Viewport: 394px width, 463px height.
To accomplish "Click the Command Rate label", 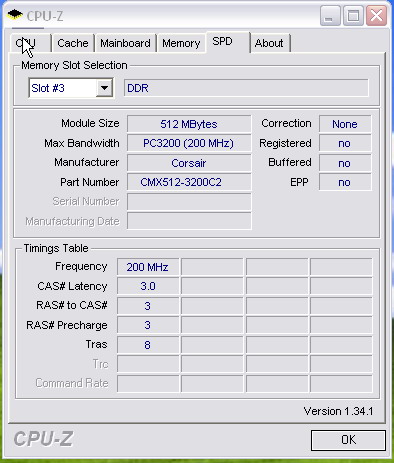I will pos(72,383).
